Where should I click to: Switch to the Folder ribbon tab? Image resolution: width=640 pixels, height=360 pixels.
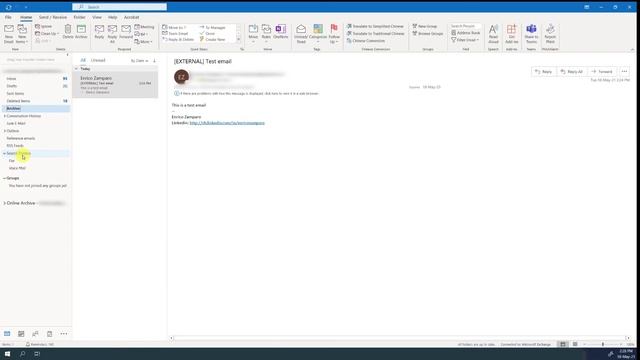[79, 17]
